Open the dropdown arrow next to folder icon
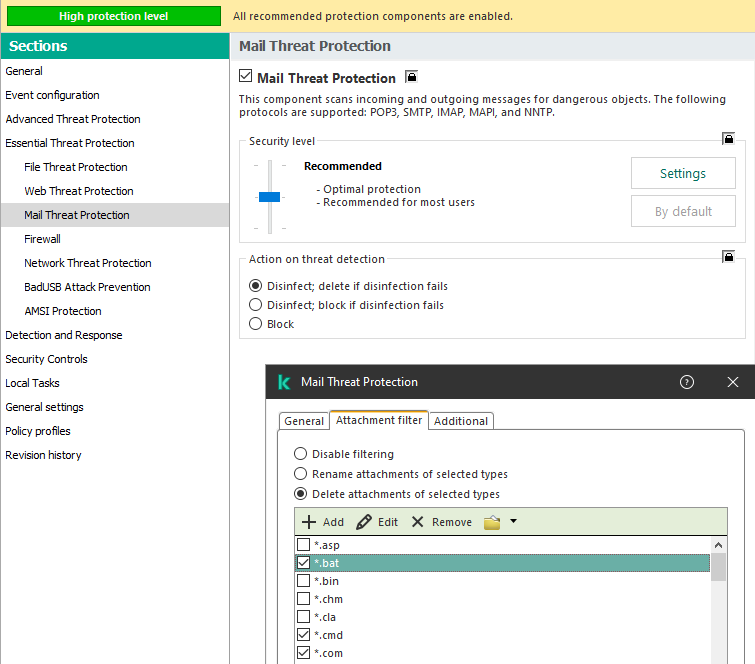The image size is (755, 664). 513,521
